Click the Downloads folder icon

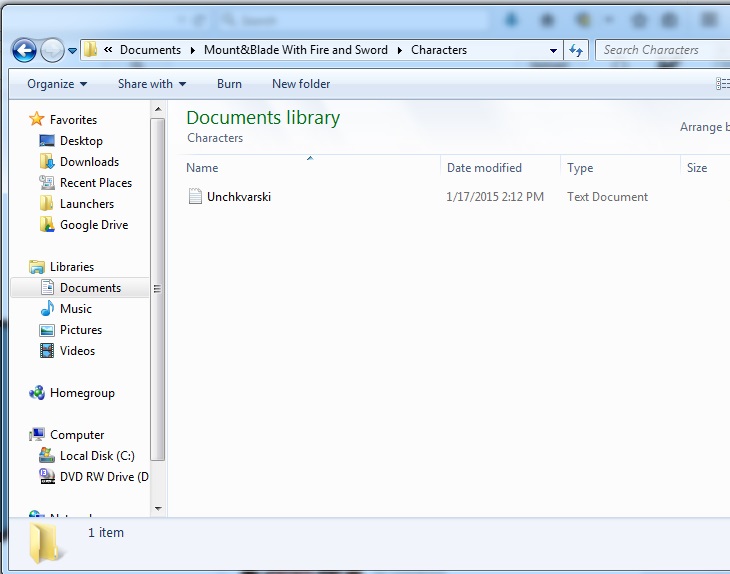click(x=47, y=162)
